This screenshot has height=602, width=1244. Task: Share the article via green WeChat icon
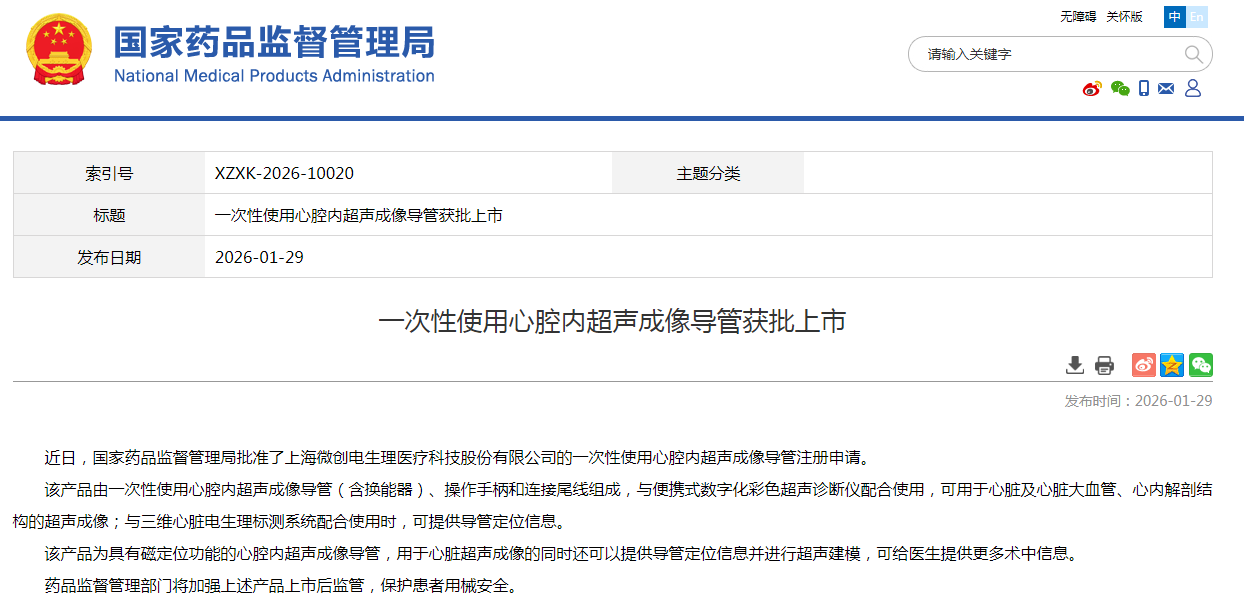click(x=1199, y=365)
